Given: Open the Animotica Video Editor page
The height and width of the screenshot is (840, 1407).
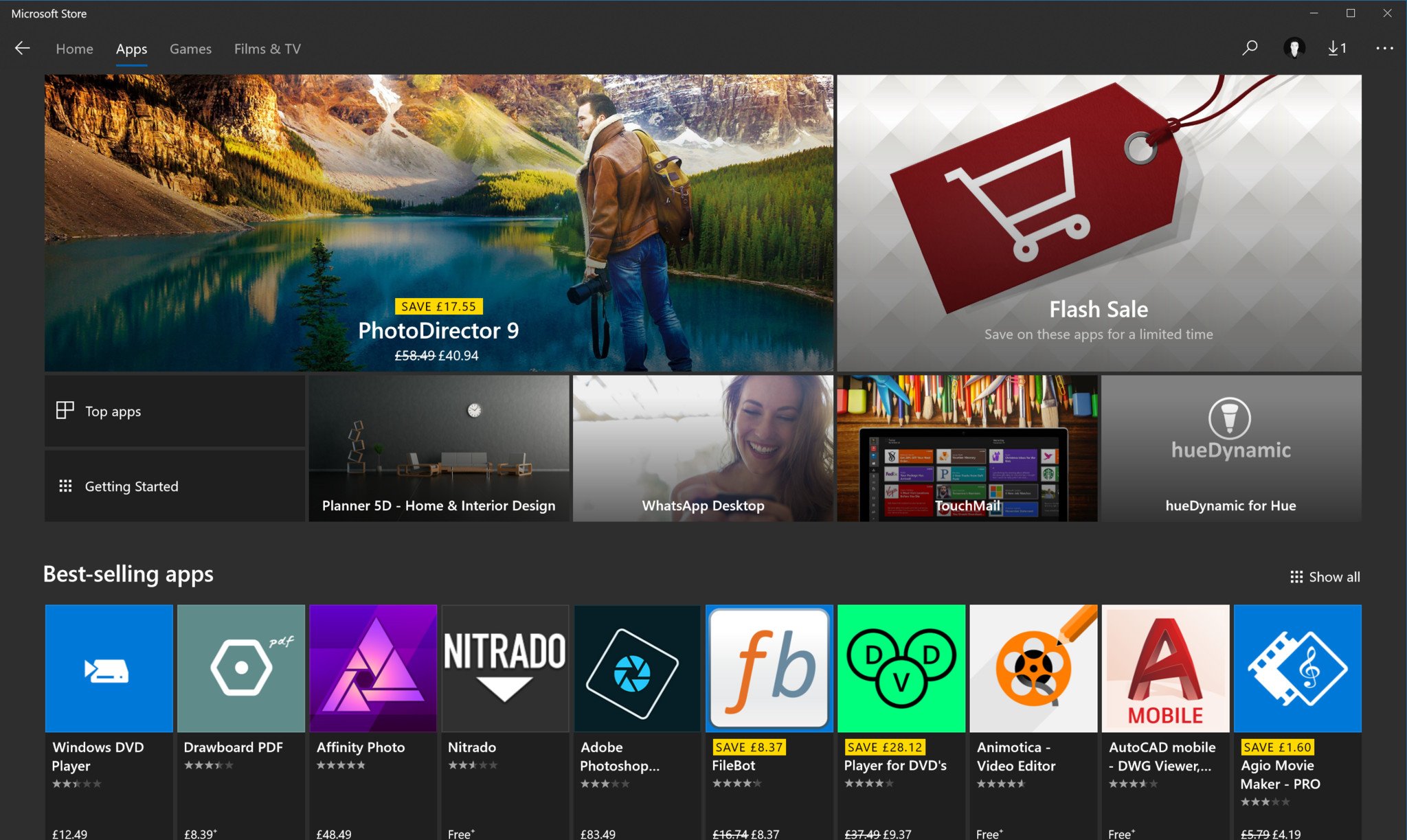Looking at the screenshot, I should (1033, 666).
